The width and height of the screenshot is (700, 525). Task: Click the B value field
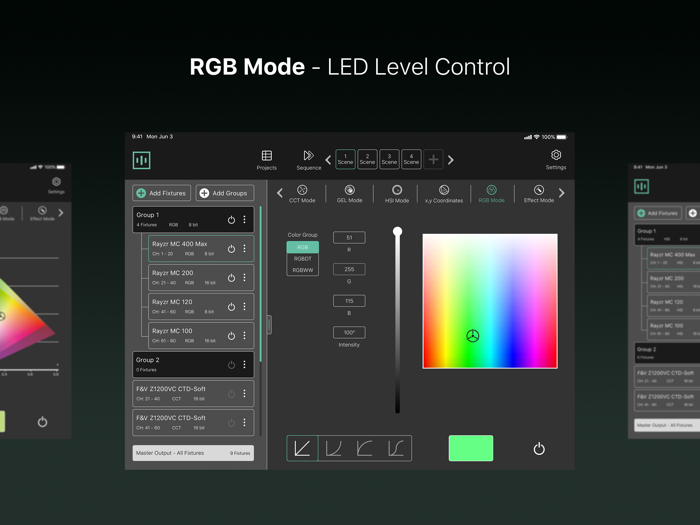349,301
